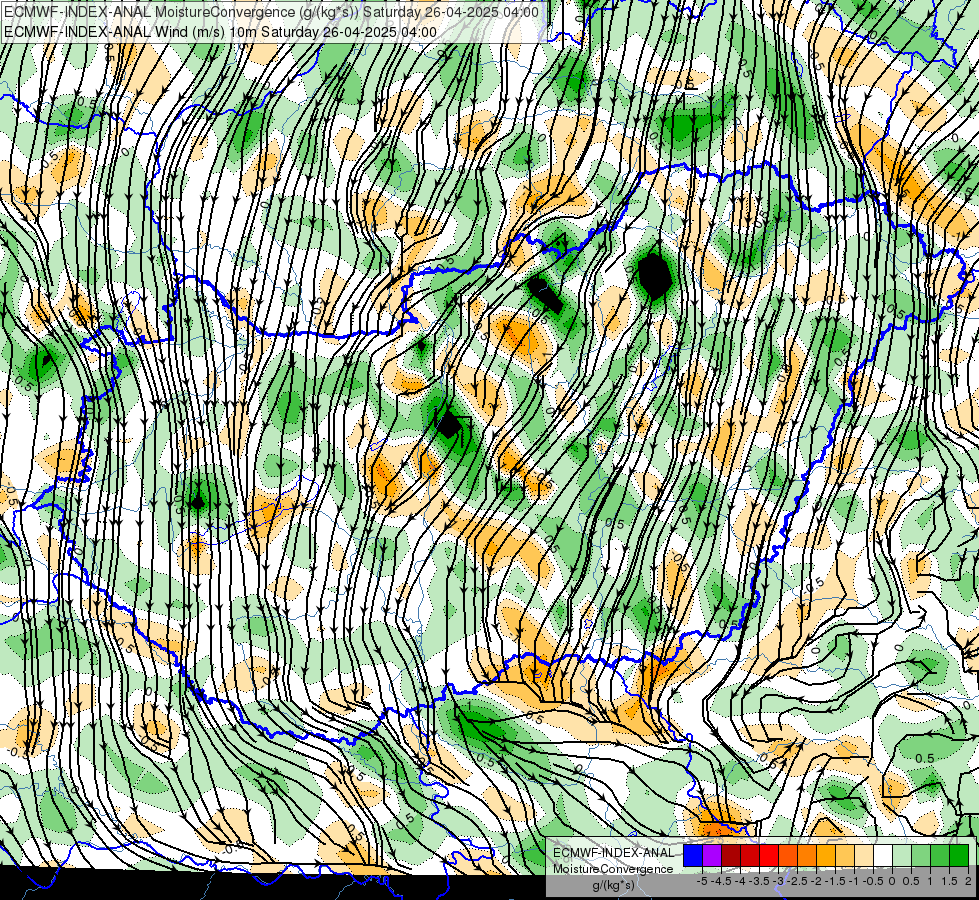Pick the bright red swatch between -3.5 and -3
Image resolution: width=979 pixels, height=900 pixels.
point(769,855)
